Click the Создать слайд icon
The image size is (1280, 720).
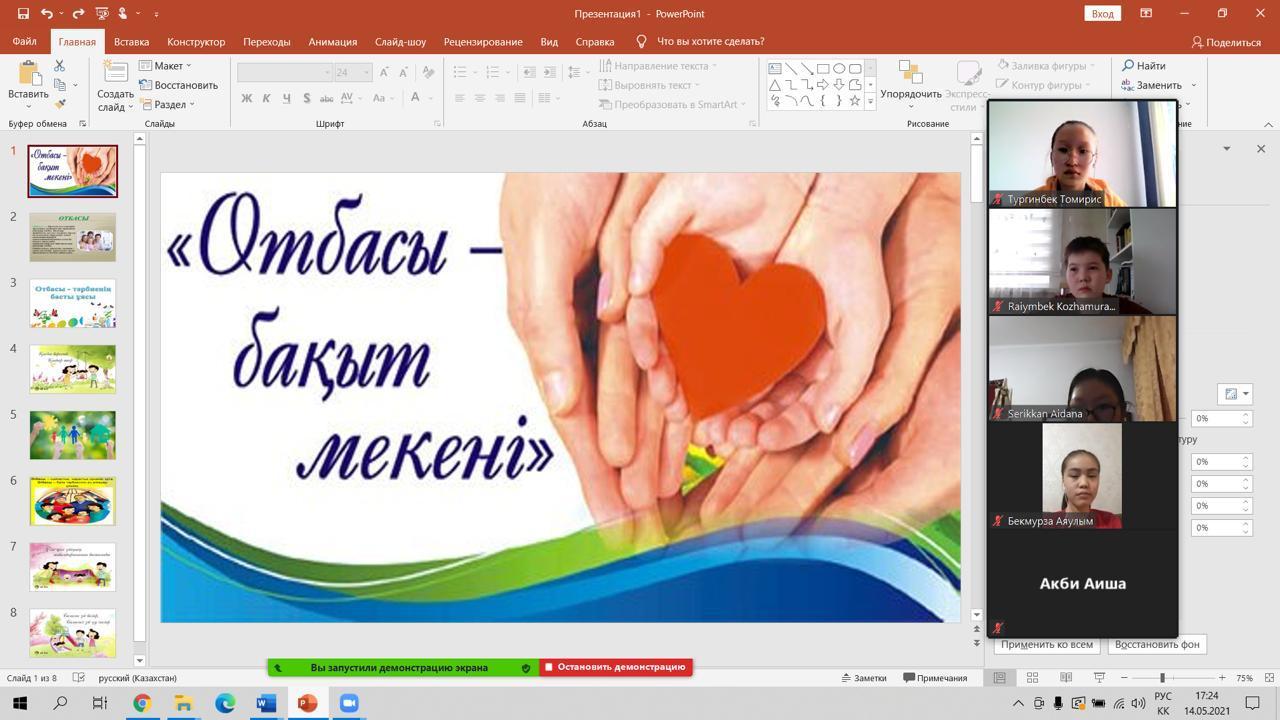(x=115, y=74)
